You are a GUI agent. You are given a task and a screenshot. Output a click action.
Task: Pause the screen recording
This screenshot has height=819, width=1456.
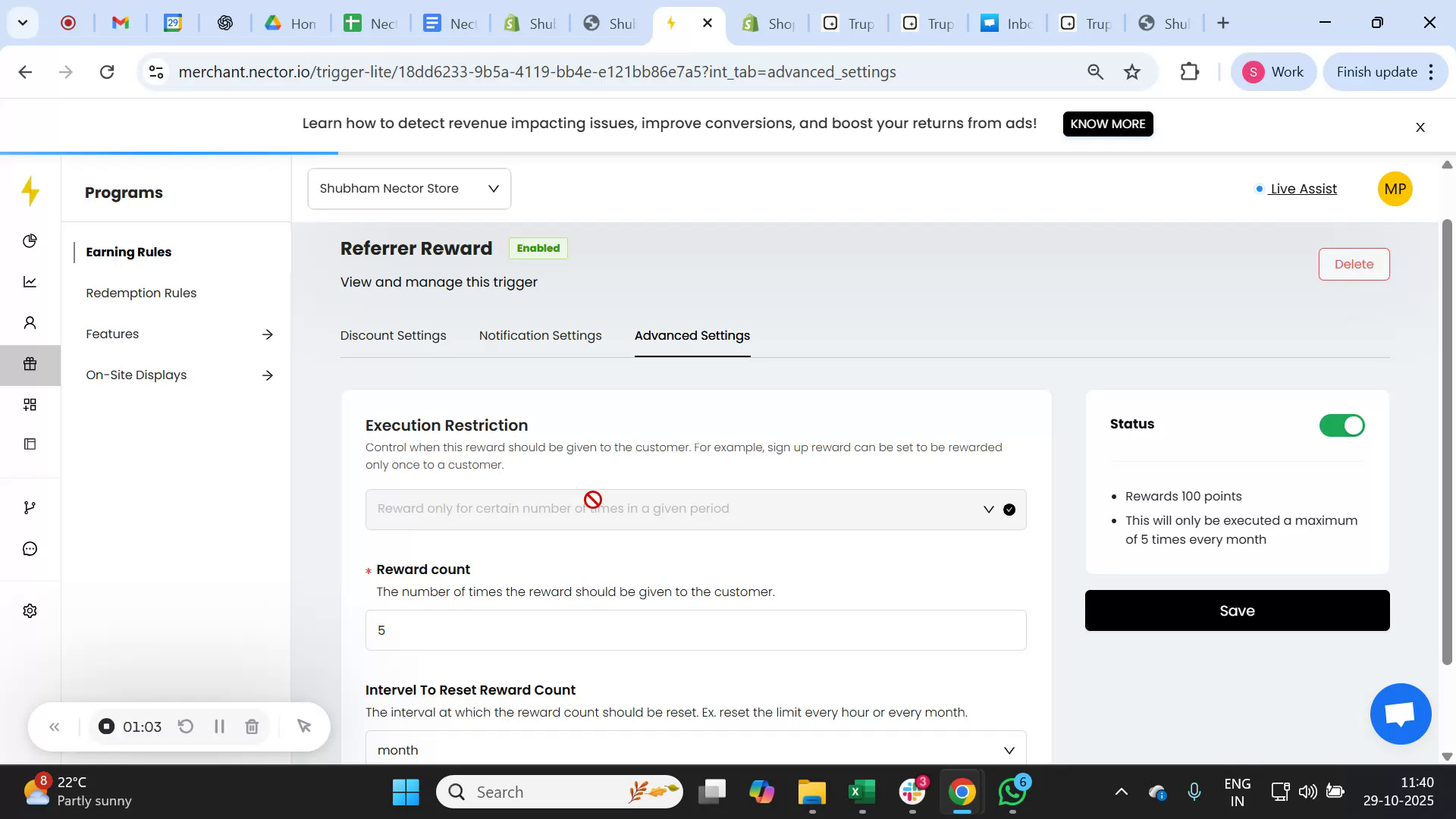[219, 726]
